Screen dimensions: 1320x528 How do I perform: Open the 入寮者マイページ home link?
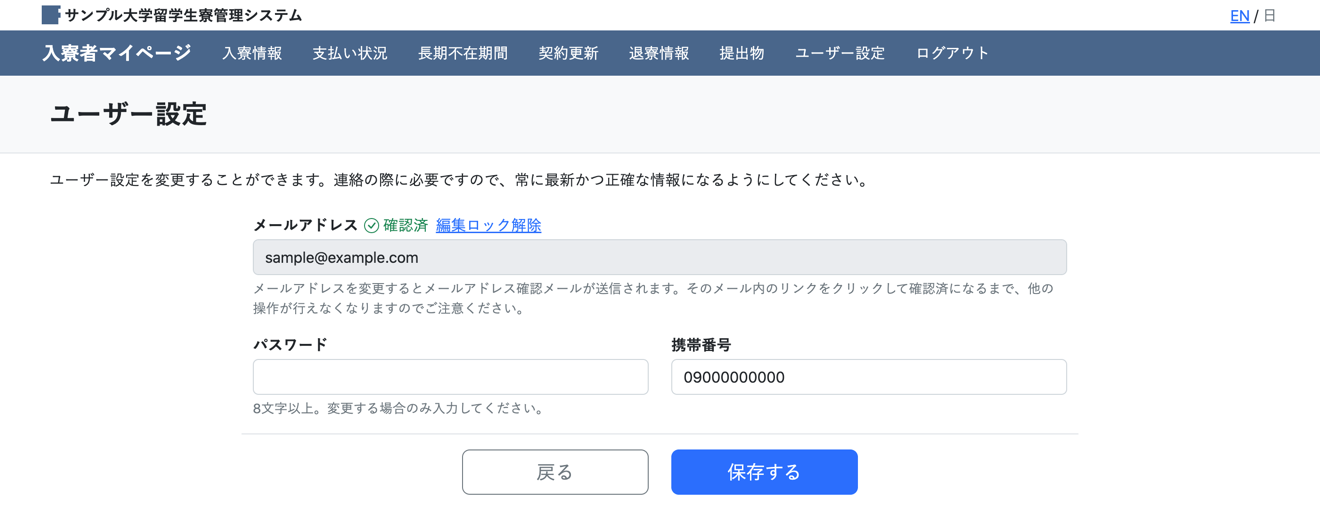click(116, 53)
